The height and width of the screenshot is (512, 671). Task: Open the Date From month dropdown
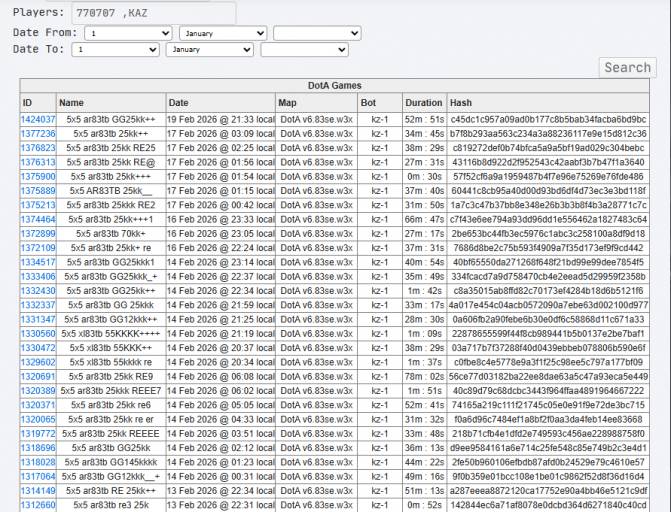point(223,33)
